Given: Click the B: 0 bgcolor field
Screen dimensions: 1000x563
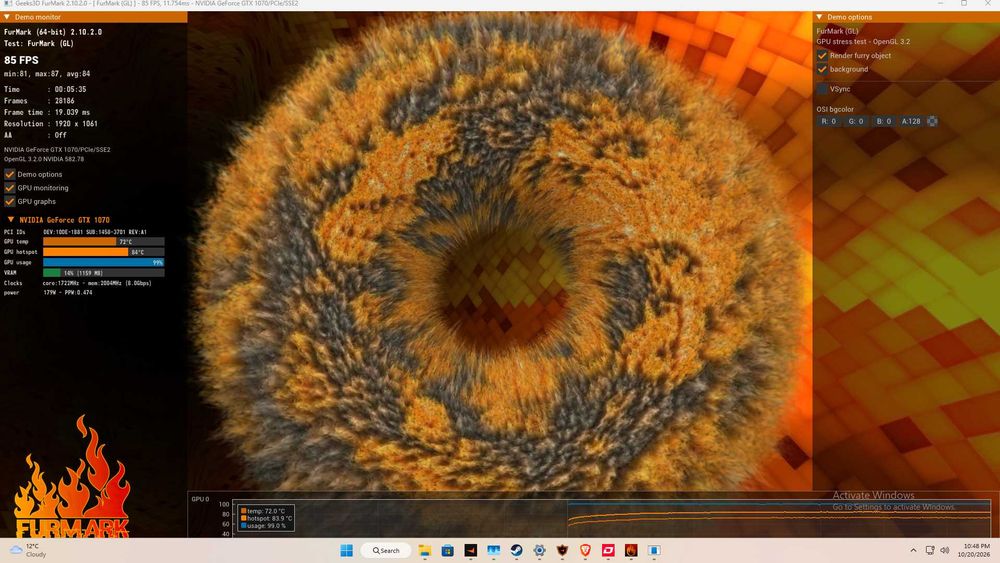Looking at the screenshot, I should [883, 121].
